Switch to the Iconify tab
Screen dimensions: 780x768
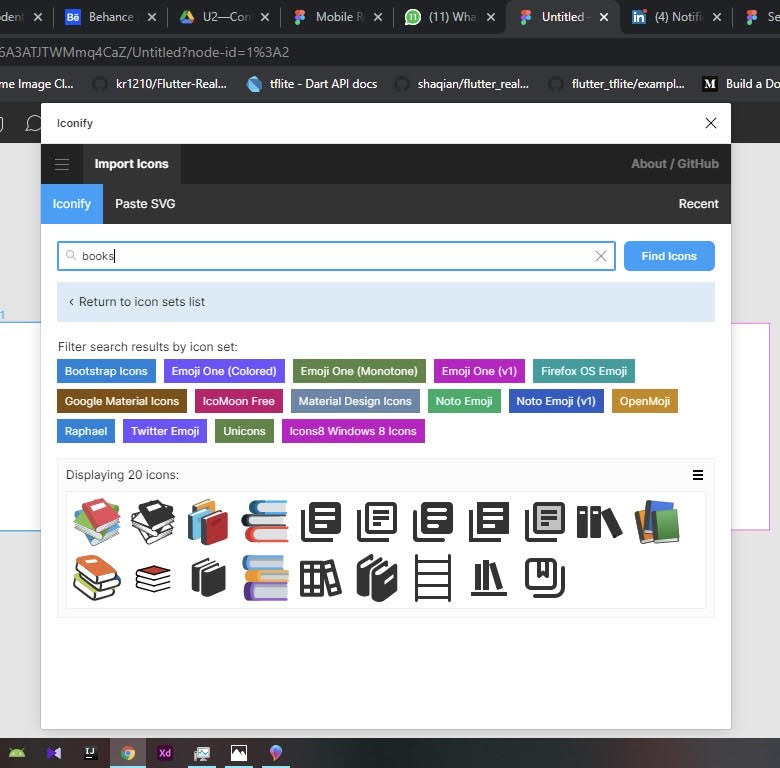click(72, 204)
